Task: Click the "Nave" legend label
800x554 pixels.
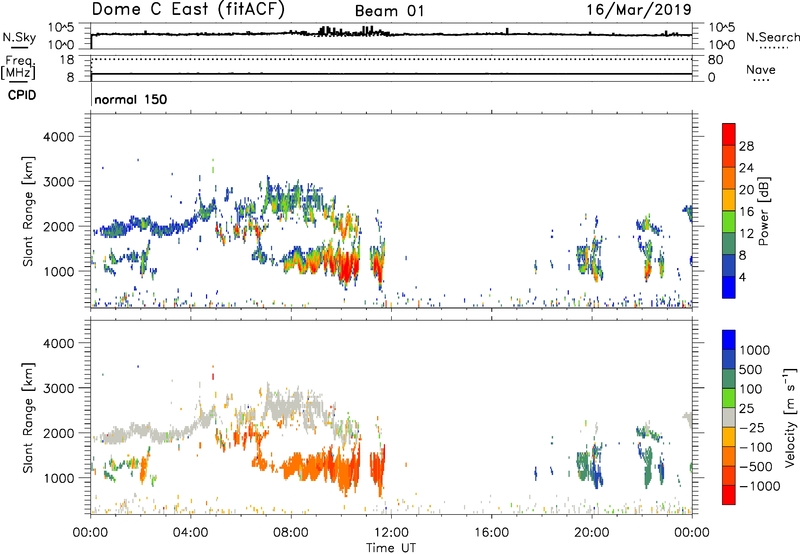Action: 761,69
